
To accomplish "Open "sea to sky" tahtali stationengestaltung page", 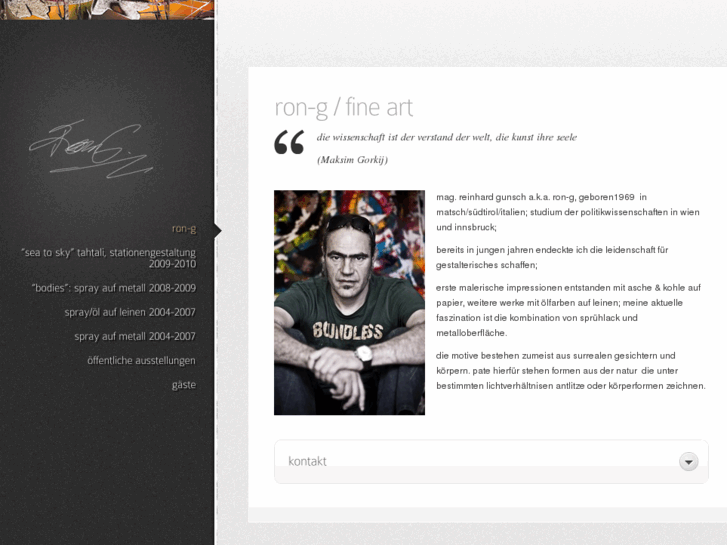I will 108,258.
